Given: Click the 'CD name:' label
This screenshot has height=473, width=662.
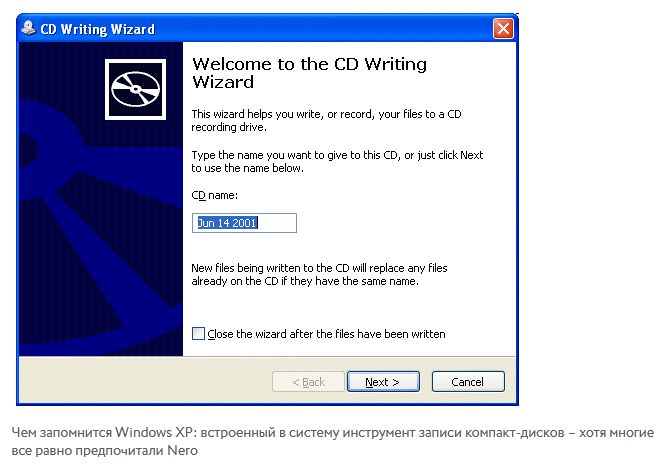Looking at the screenshot, I should pos(214,196).
